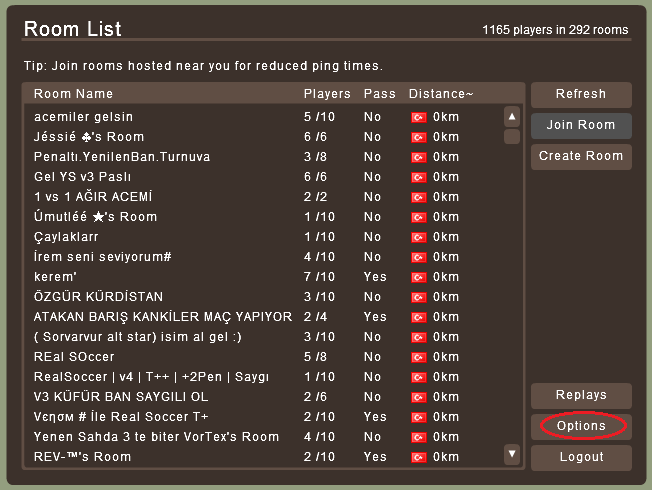Open the Replays section
The width and height of the screenshot is (652, 490).
(581, 395)
